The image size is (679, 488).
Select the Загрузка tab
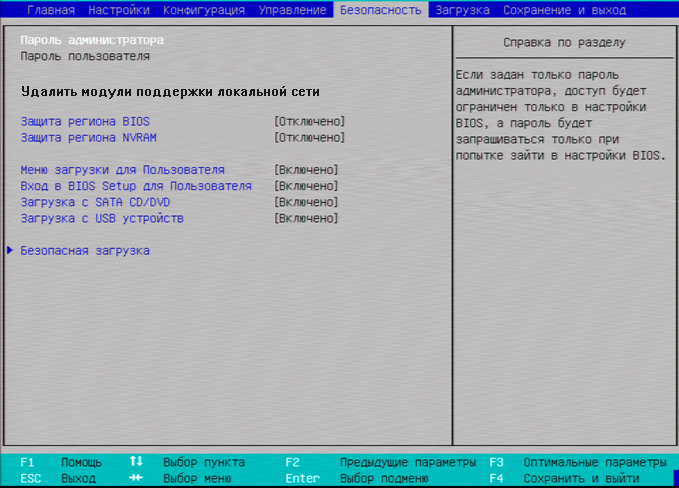(462, 10)
